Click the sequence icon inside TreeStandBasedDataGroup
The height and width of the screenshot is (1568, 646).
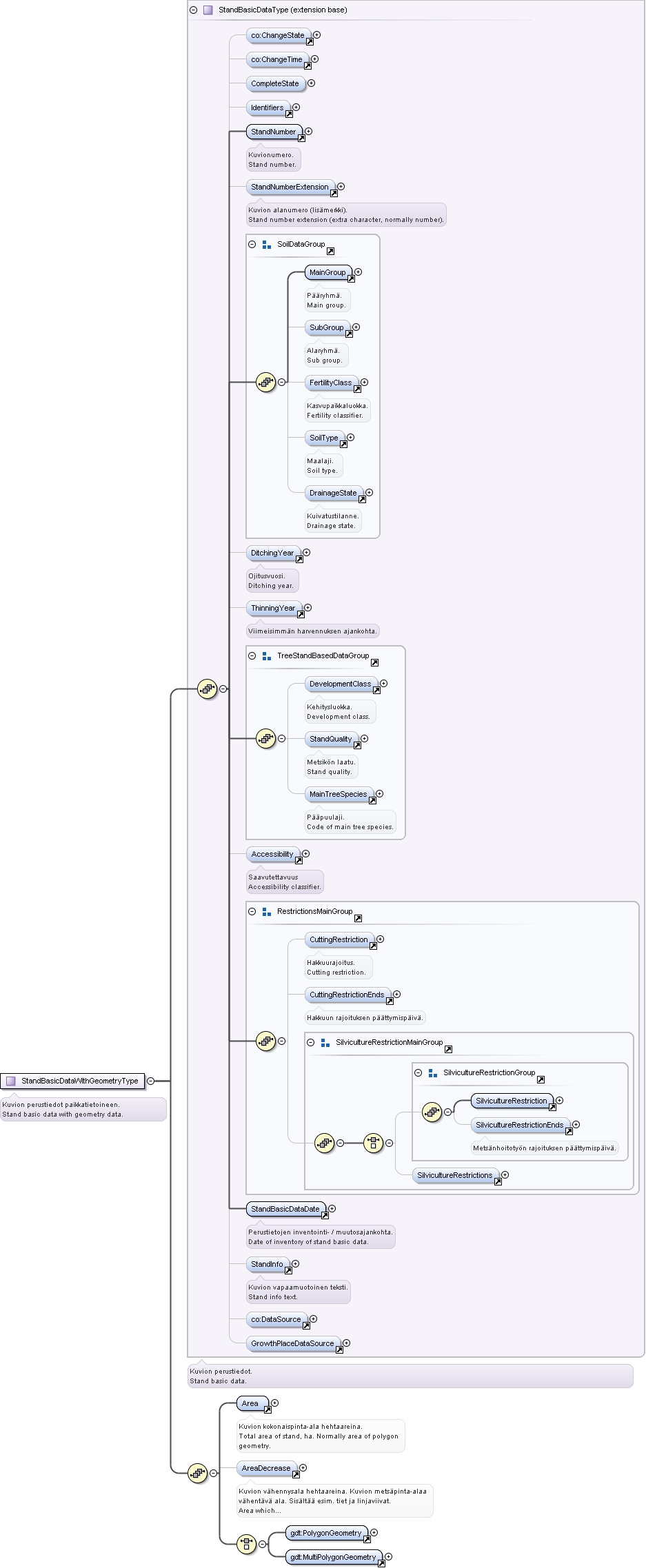(266, 738)
